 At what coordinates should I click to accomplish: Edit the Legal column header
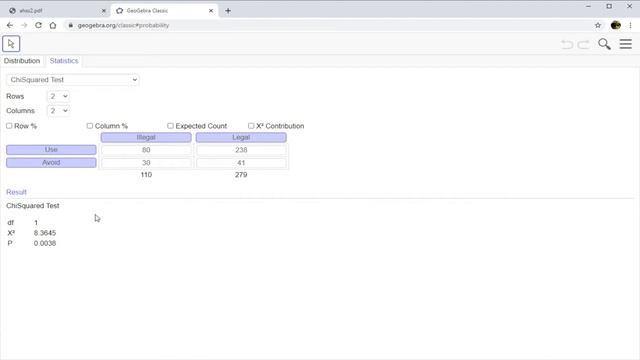pyautogui.click(x=241, y=138)
